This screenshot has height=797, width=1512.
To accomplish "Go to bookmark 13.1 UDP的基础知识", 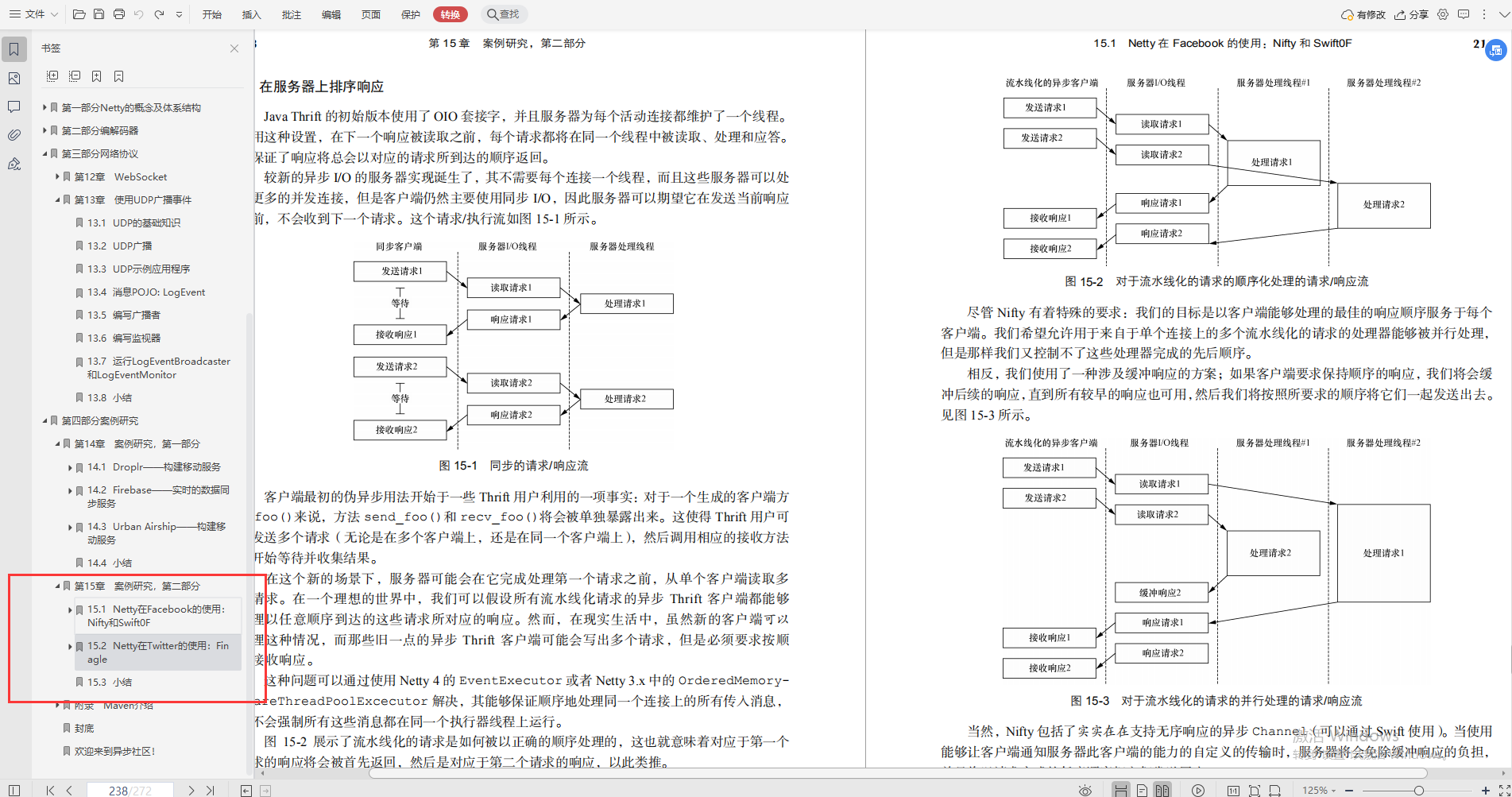I will 133,222.
